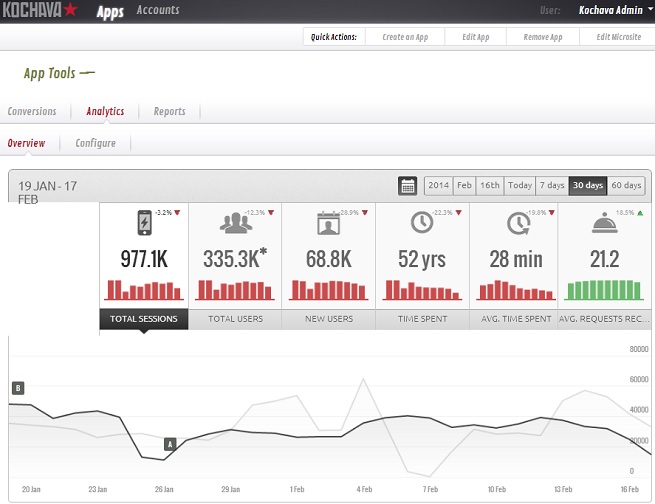Image resolution: width=655 pixels, height=504 pixels.
Task: Click the green sparkline under 21.2
Action: tap(604, 290)
